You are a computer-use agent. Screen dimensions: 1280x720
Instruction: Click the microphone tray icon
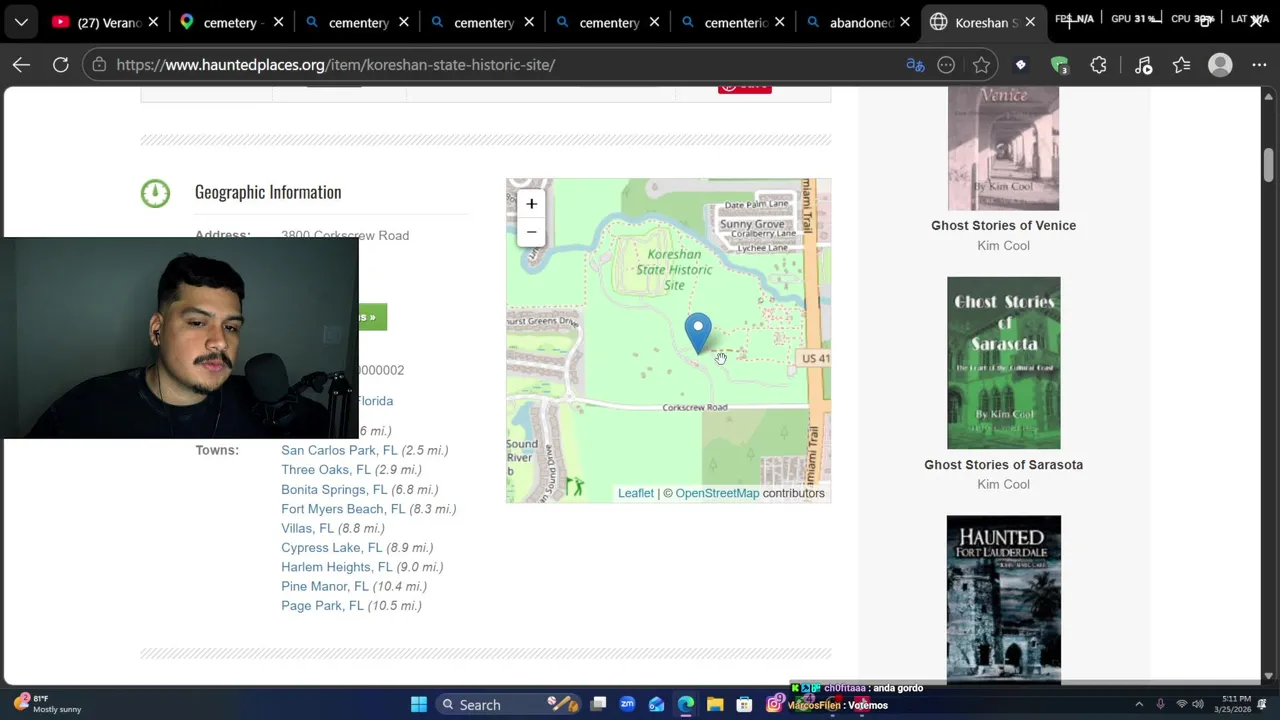click(x=1160, y=705)
